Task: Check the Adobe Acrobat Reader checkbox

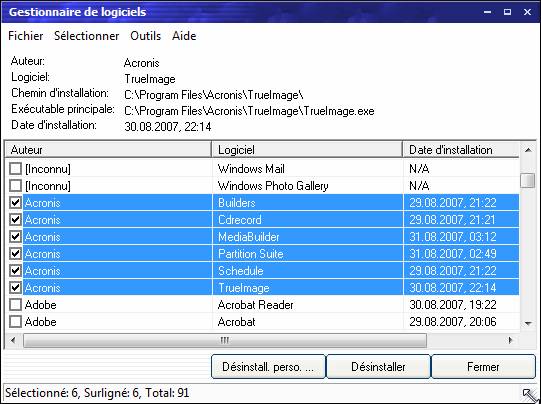Action: click(x=15, y=305)
